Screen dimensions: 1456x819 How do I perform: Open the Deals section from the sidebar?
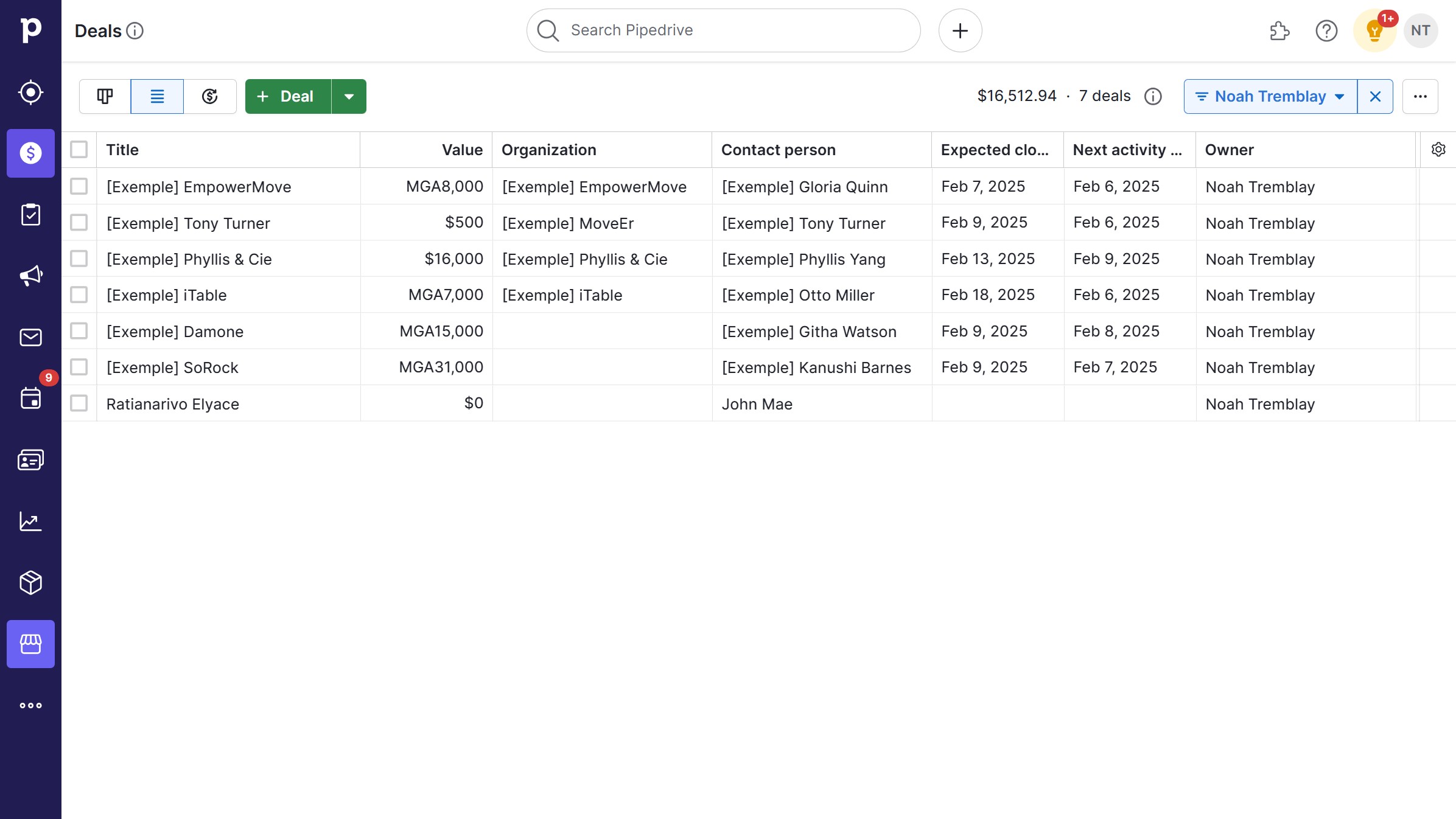click(30, 153)
